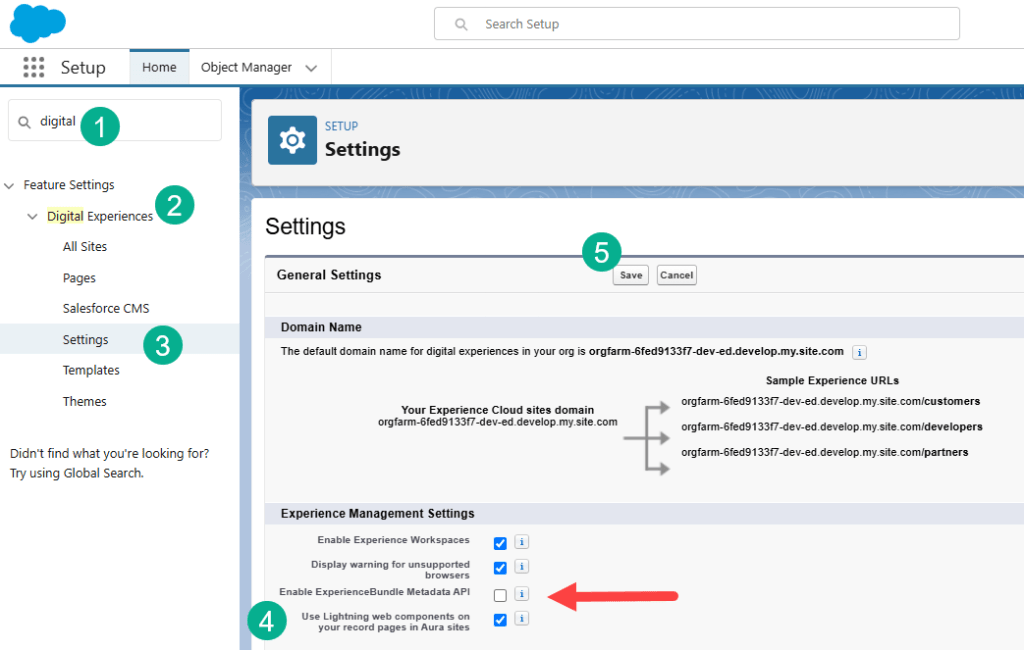Click info icon beside the domain name
1024x650 pixels.
click(x=860, y=352)
